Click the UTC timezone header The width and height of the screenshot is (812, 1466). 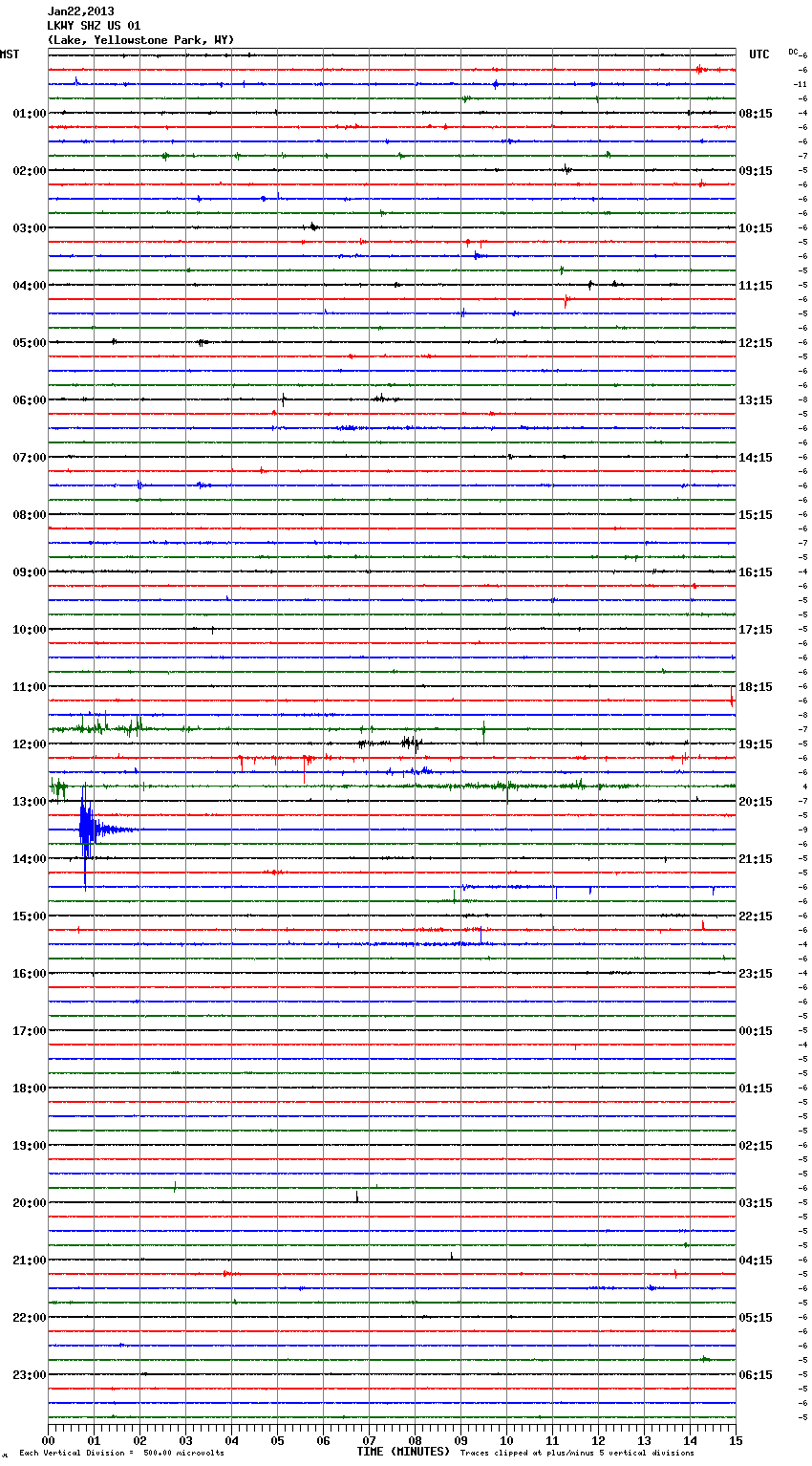tap(759, 54)
